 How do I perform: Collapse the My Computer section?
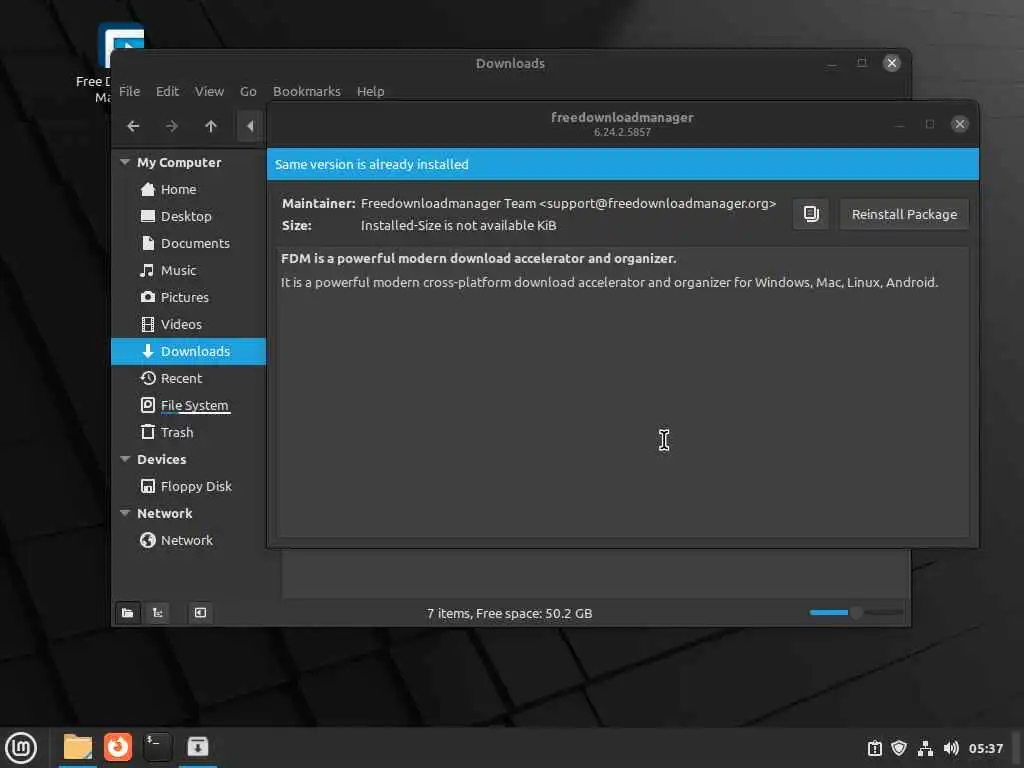(125, 162)
